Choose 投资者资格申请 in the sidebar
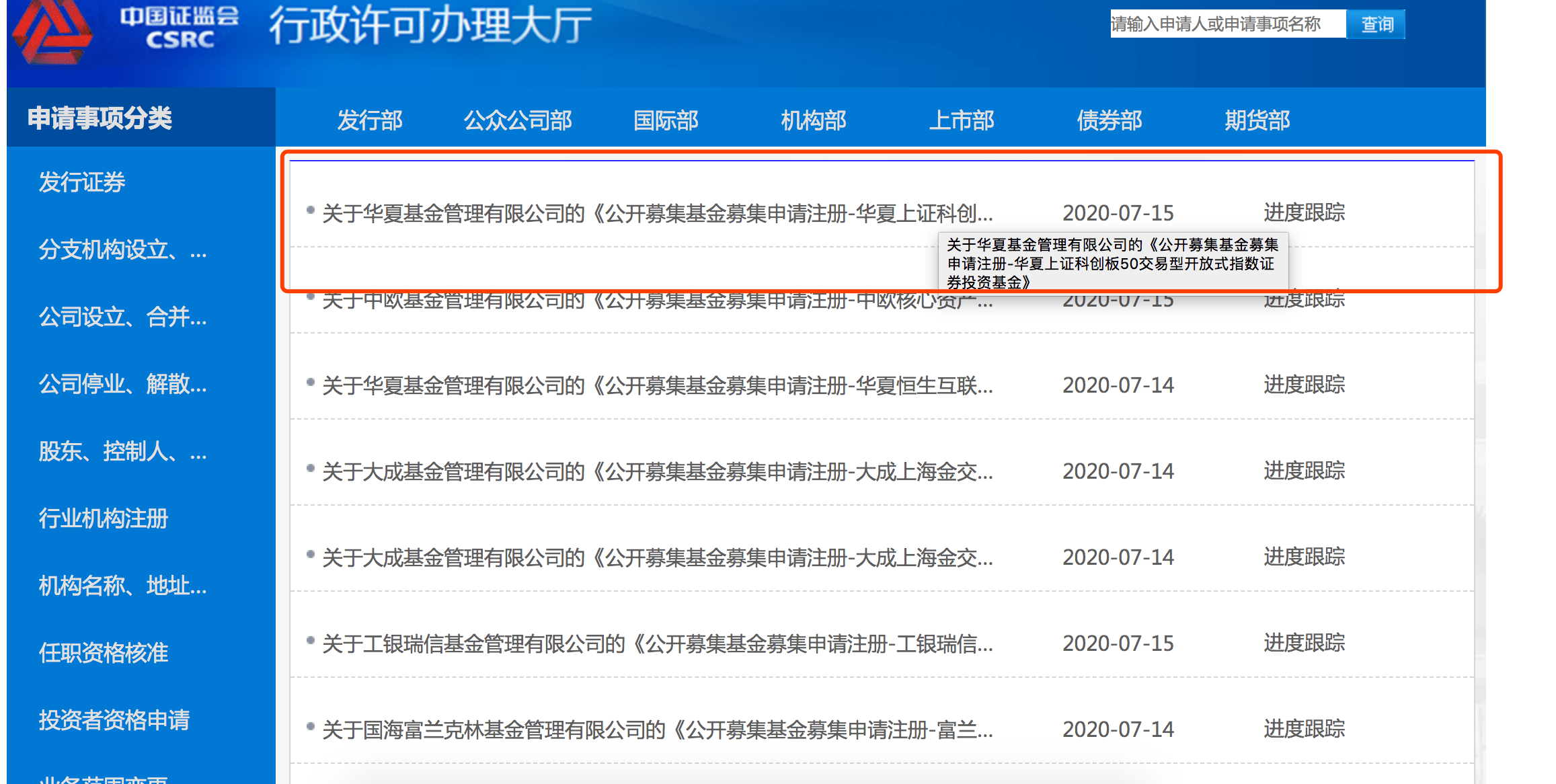This screenshot has height=784, width=1556. click(x=114, y=720)
